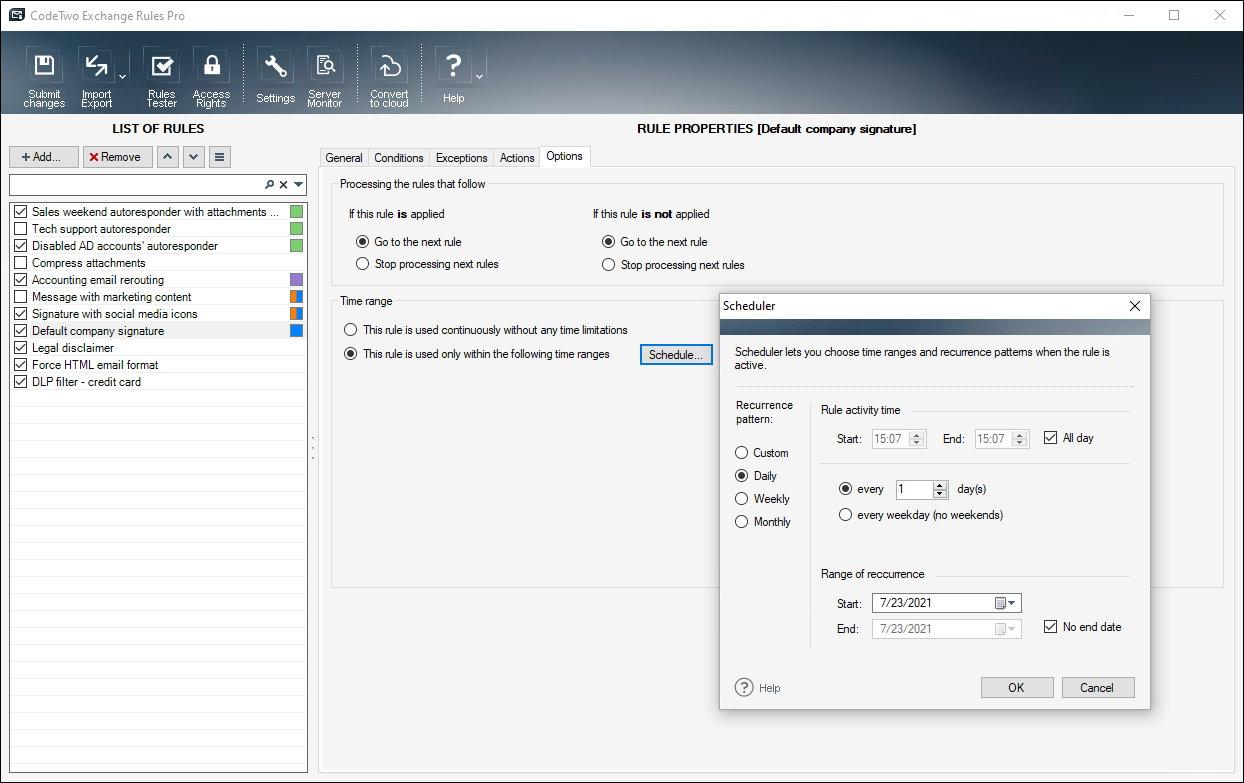Toggle the Legal disclaimer rule checkbox
The height and width of the screenshot is (783, 1244).
click(21, 348)
